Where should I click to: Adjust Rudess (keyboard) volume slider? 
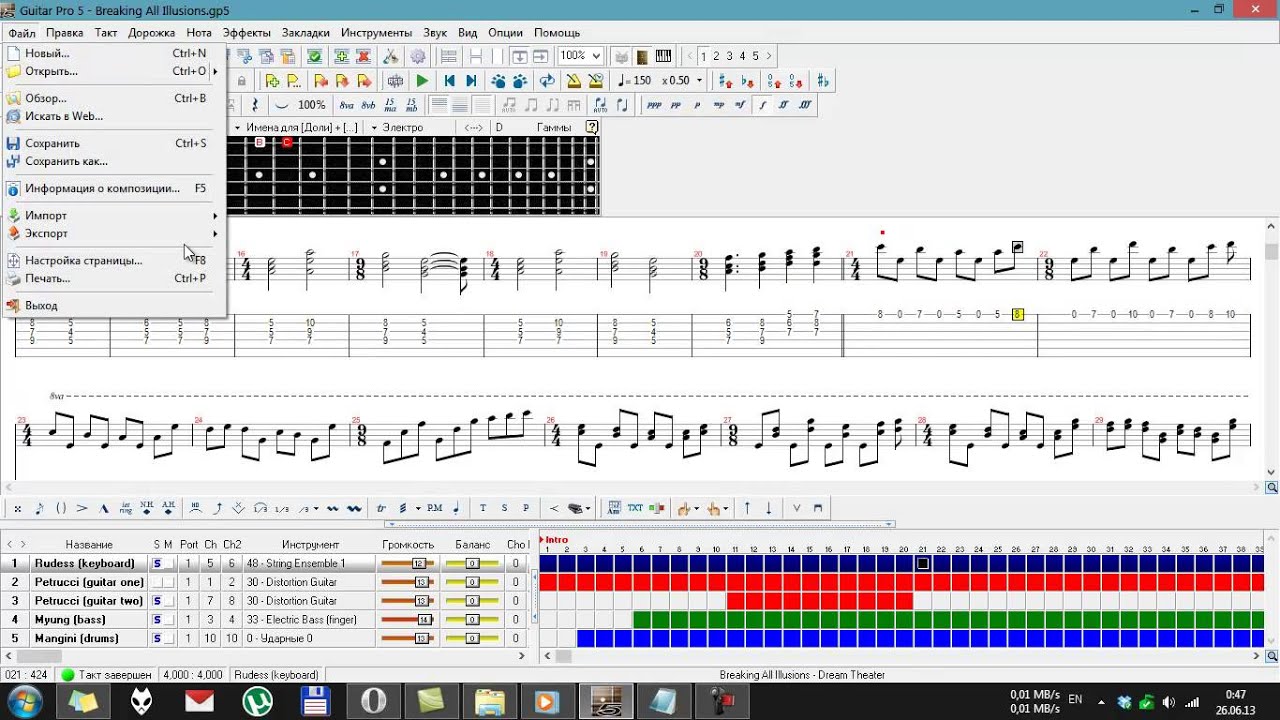pos(408,564)
